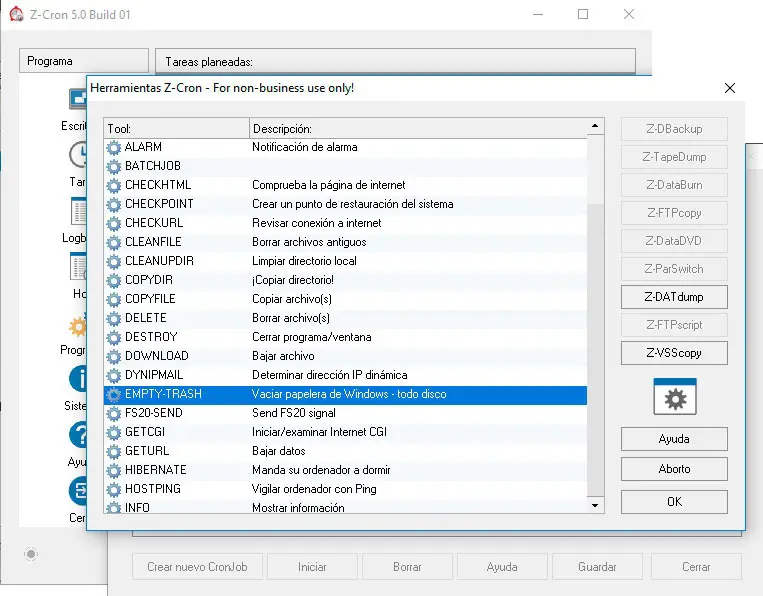The image size is (763, 596).
Task: Click the gear icon beside DESTROY
Action: [113, 337]
